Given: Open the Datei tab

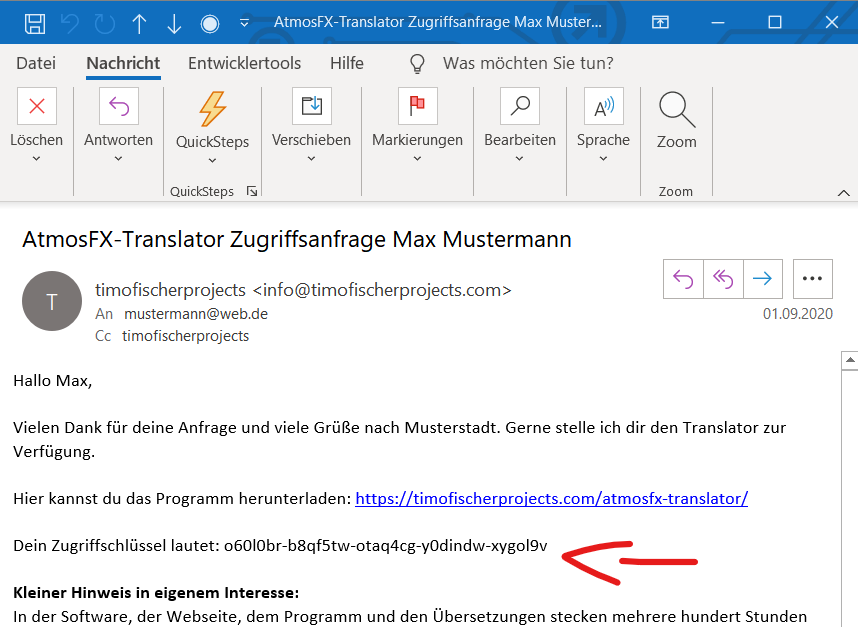Looking at the screenshot, I should point(36,63).
